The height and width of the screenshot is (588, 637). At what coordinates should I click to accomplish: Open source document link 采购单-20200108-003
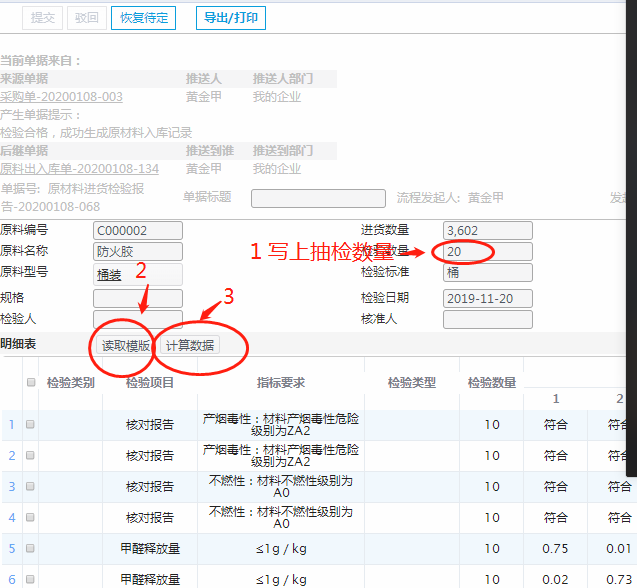[61, 97]
